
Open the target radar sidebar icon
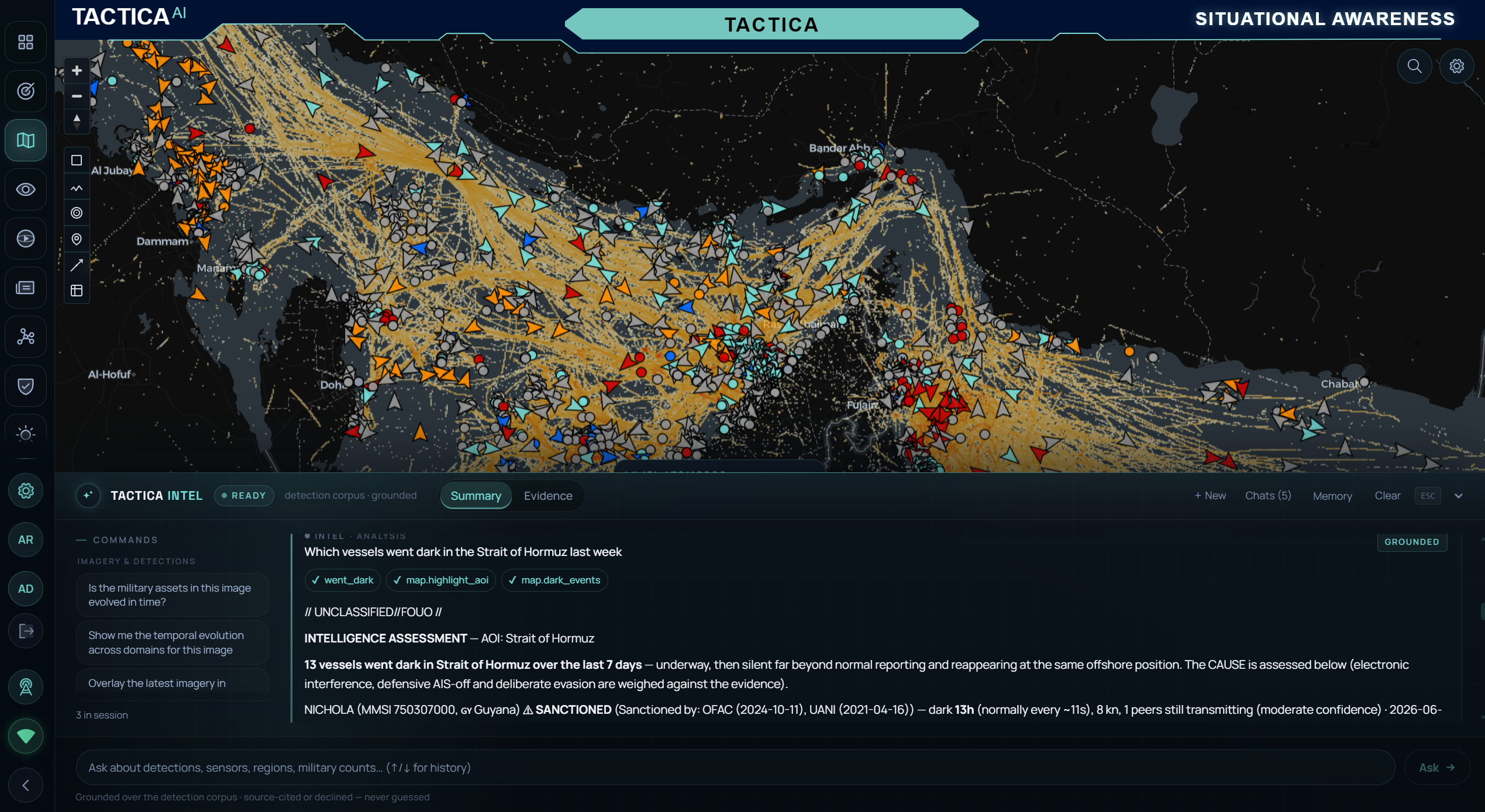(x=26, y=91)
